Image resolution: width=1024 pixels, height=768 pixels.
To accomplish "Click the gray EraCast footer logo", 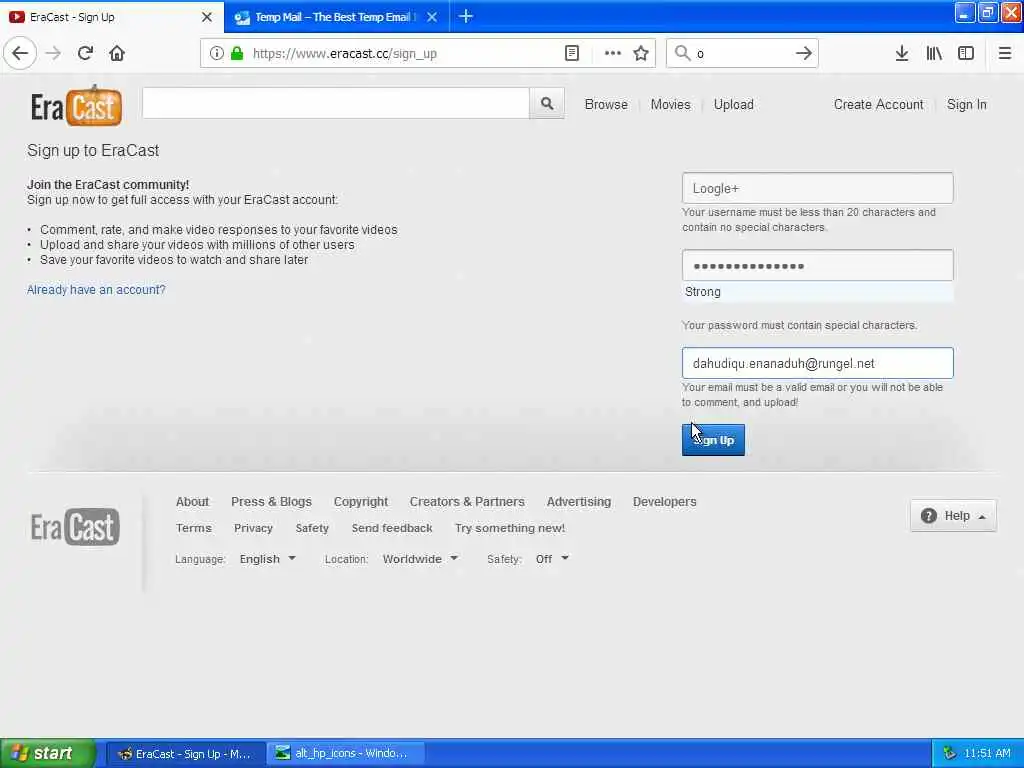I will click(x=74, y=527).
